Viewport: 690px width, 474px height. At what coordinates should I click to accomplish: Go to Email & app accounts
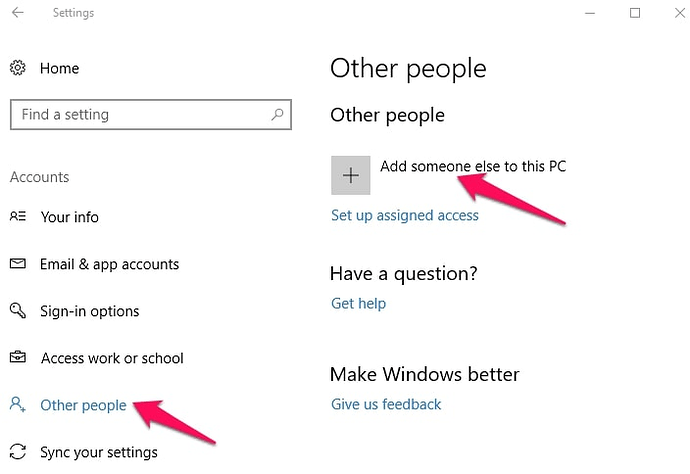[x=110, y=264]
